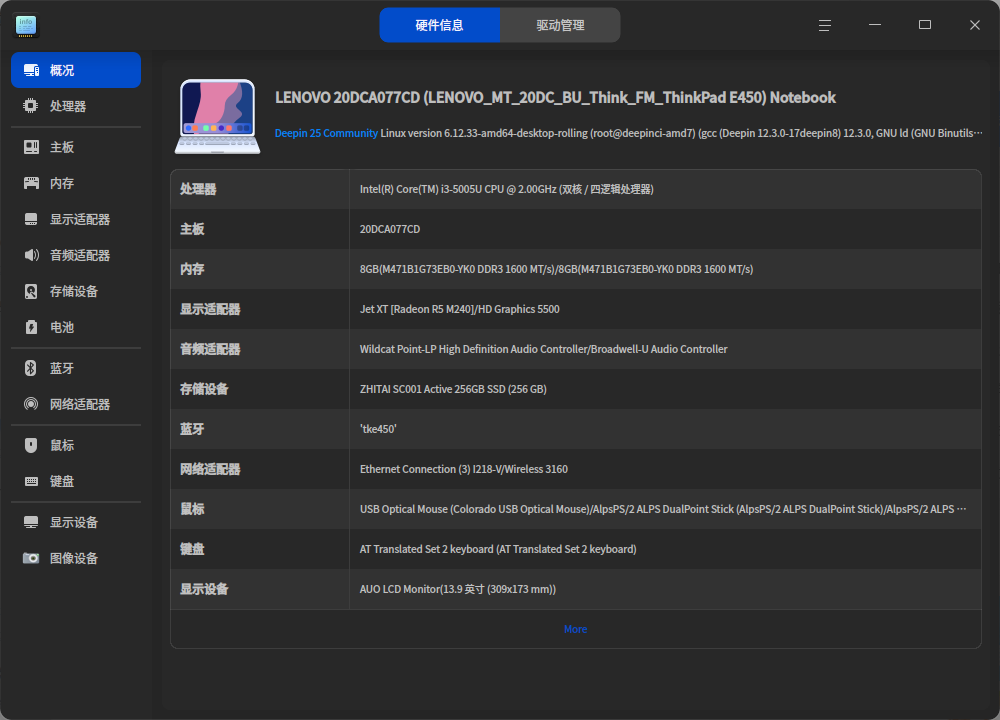Click the 鼠标 mouse icon in sidebar
The image size is (1000, 720).
point(31,445)
